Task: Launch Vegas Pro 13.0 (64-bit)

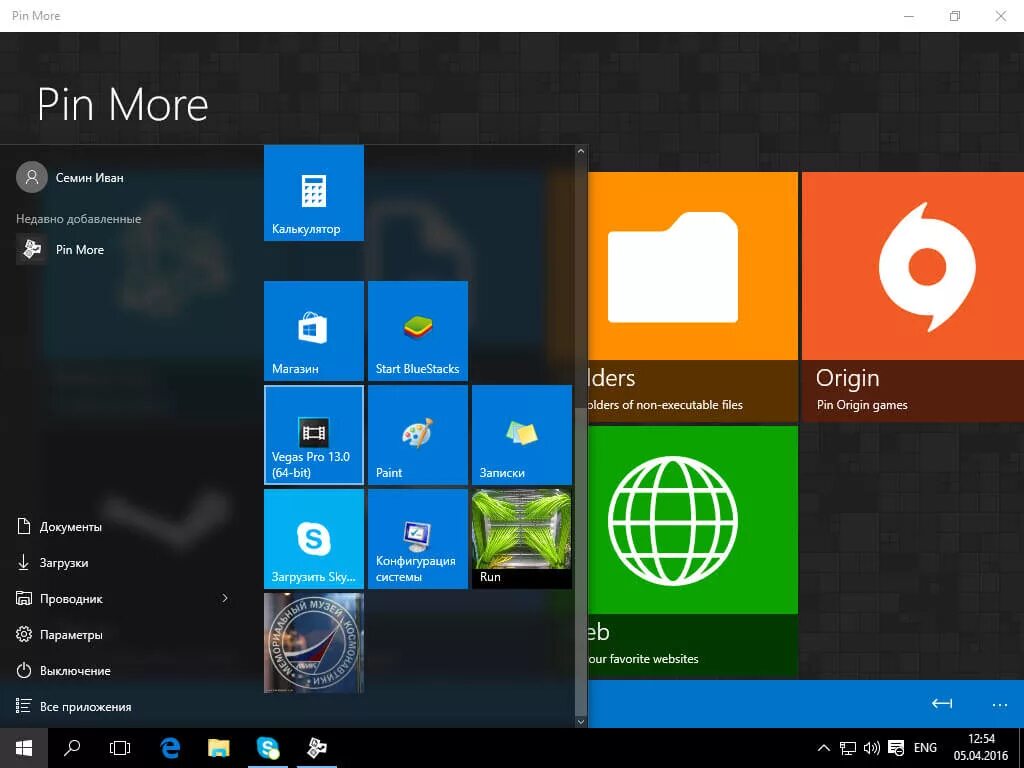Action: [x=313, y=435]
